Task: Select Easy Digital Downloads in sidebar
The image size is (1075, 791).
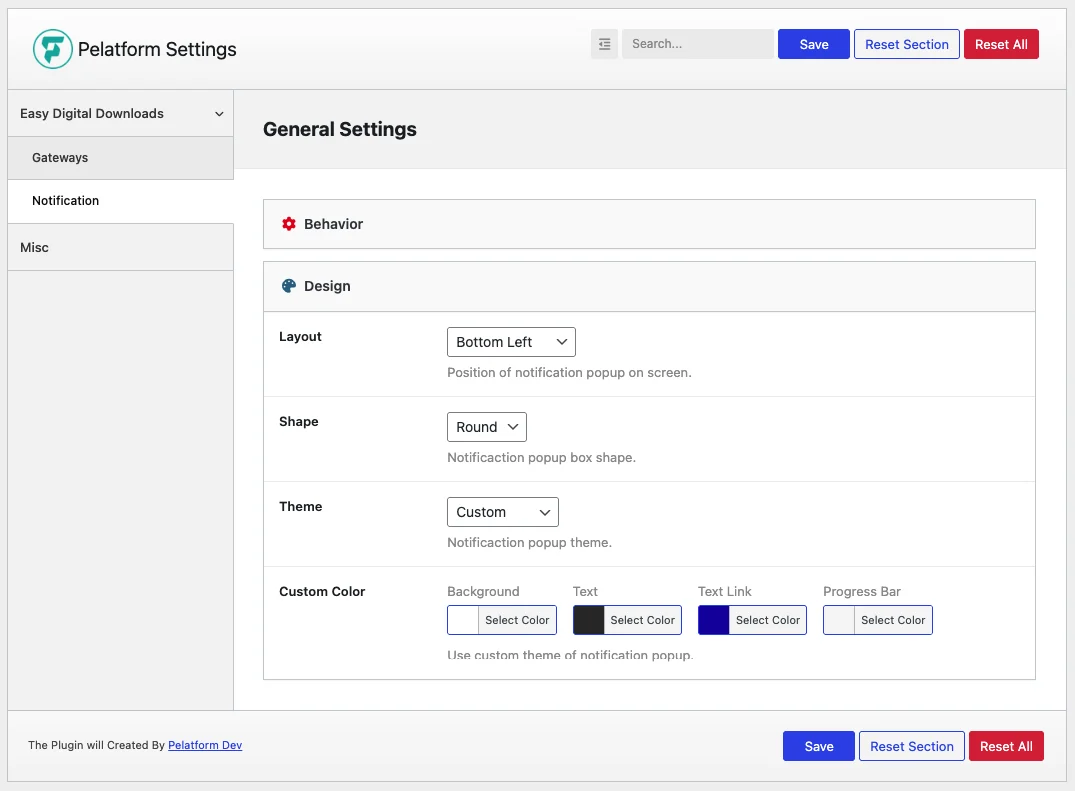Action: (121, 114)
